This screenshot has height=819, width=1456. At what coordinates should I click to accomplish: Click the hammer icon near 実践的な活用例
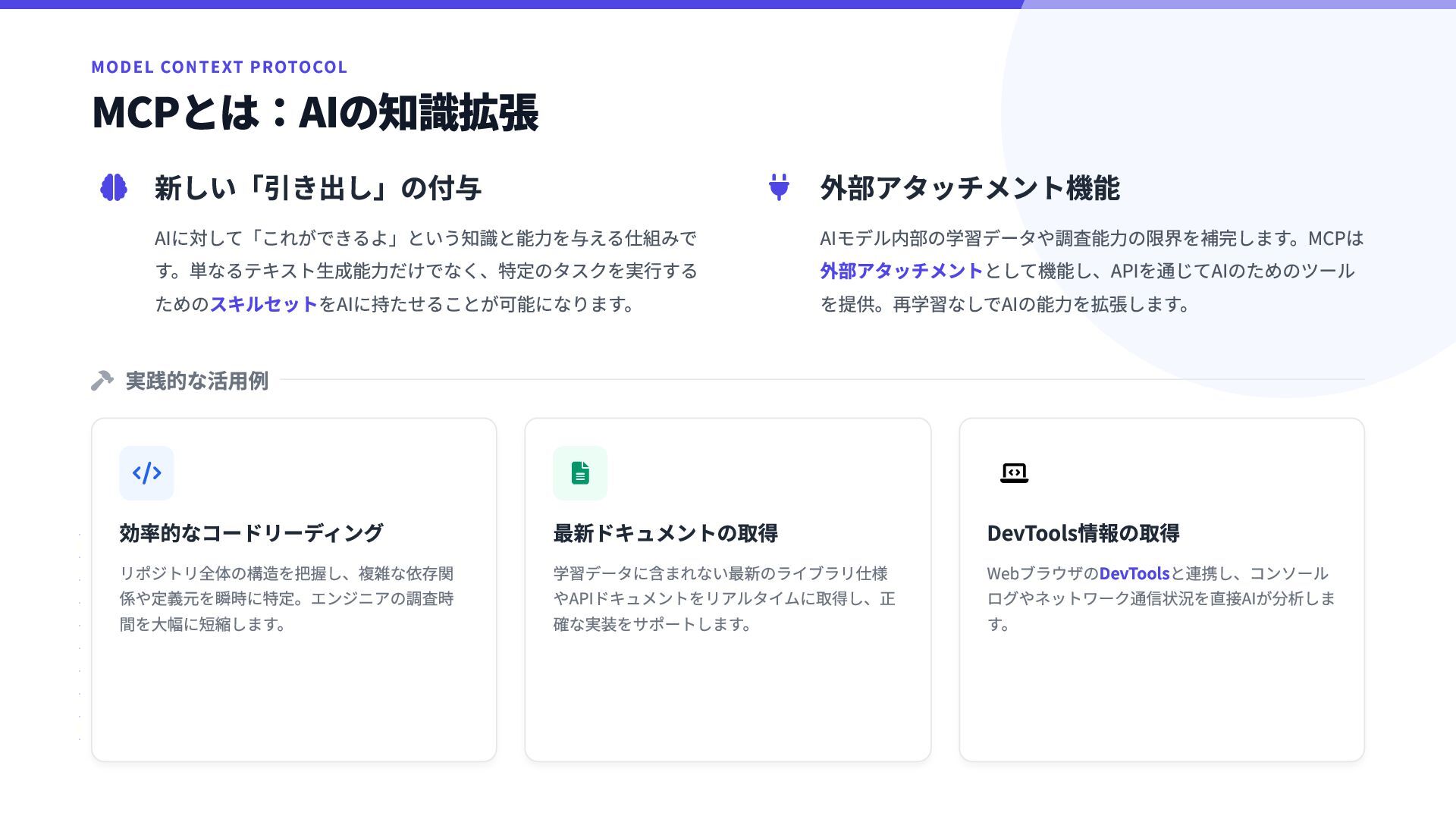102,380
